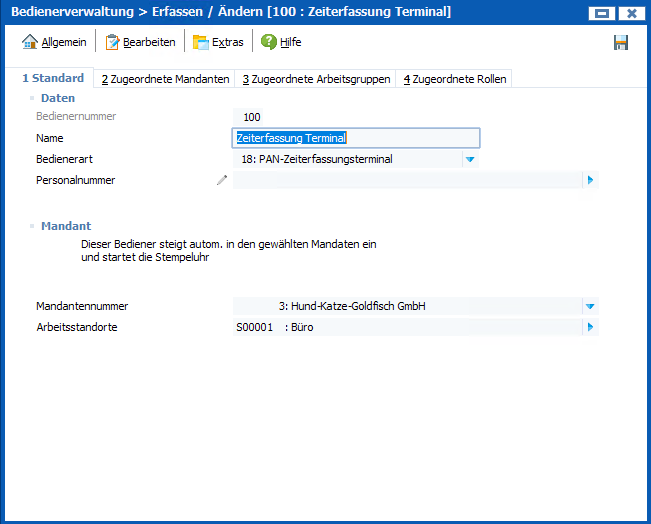
Task: Click the empty Personalnummer input field
Action: pyautogui.click(x=405, y=180)
